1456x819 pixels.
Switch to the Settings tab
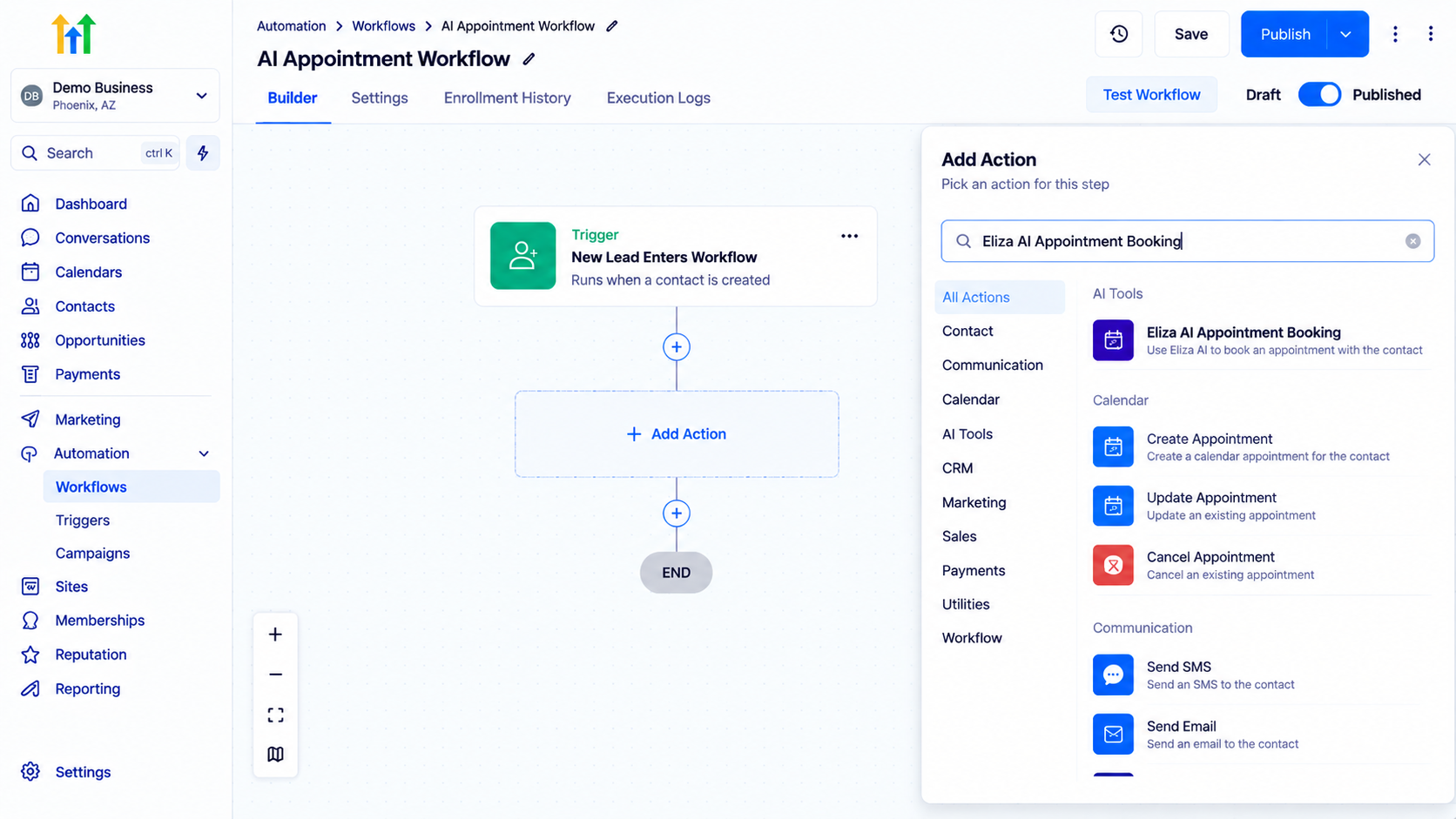380,98
